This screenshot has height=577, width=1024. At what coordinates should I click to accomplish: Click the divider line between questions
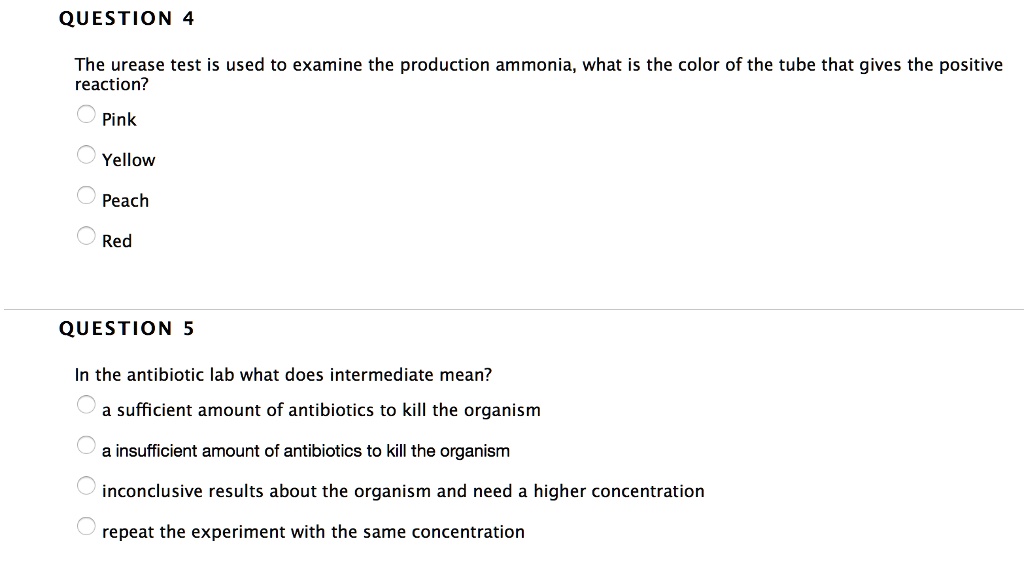(512, 308)
